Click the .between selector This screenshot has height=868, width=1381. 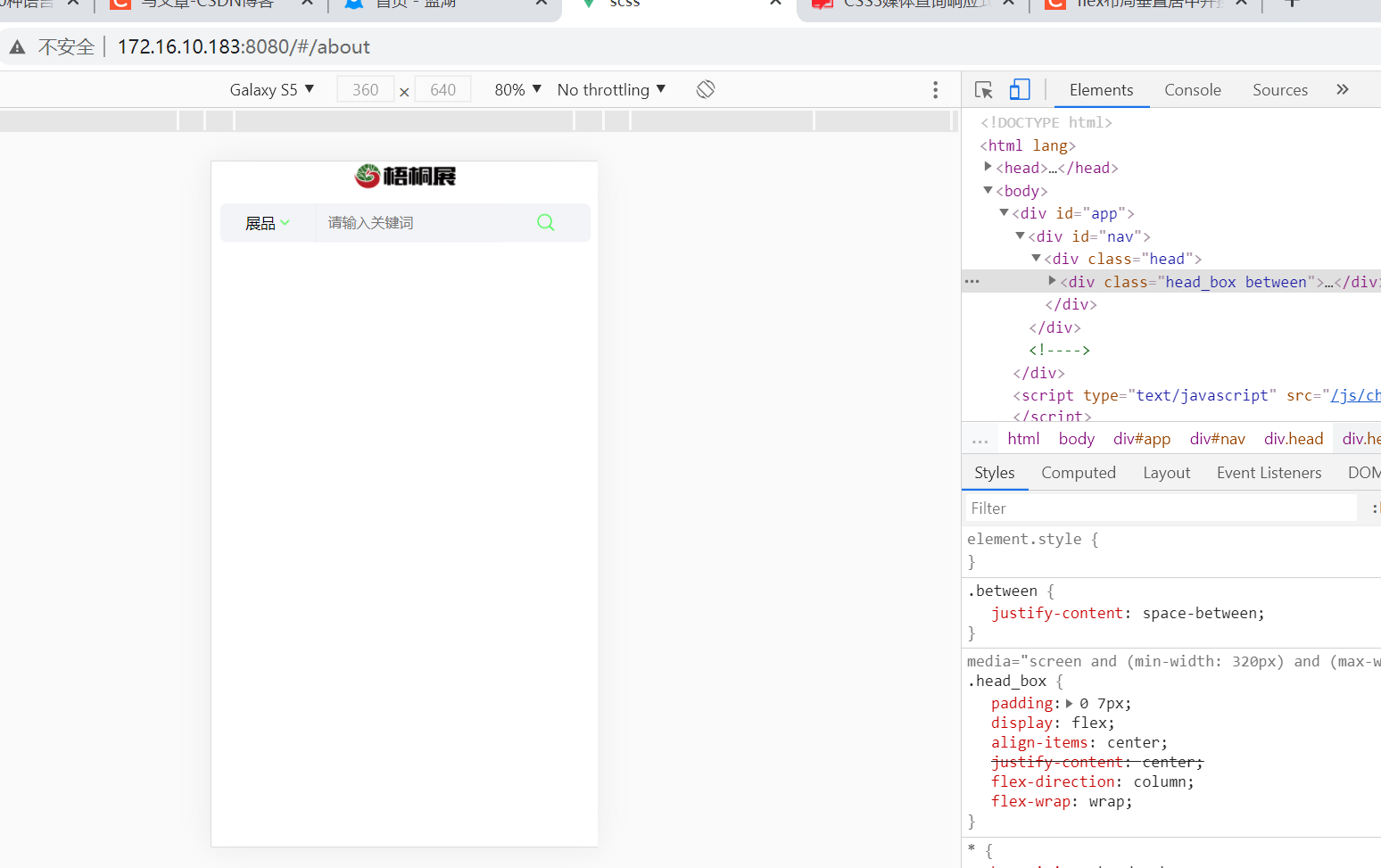[1002, 591]
